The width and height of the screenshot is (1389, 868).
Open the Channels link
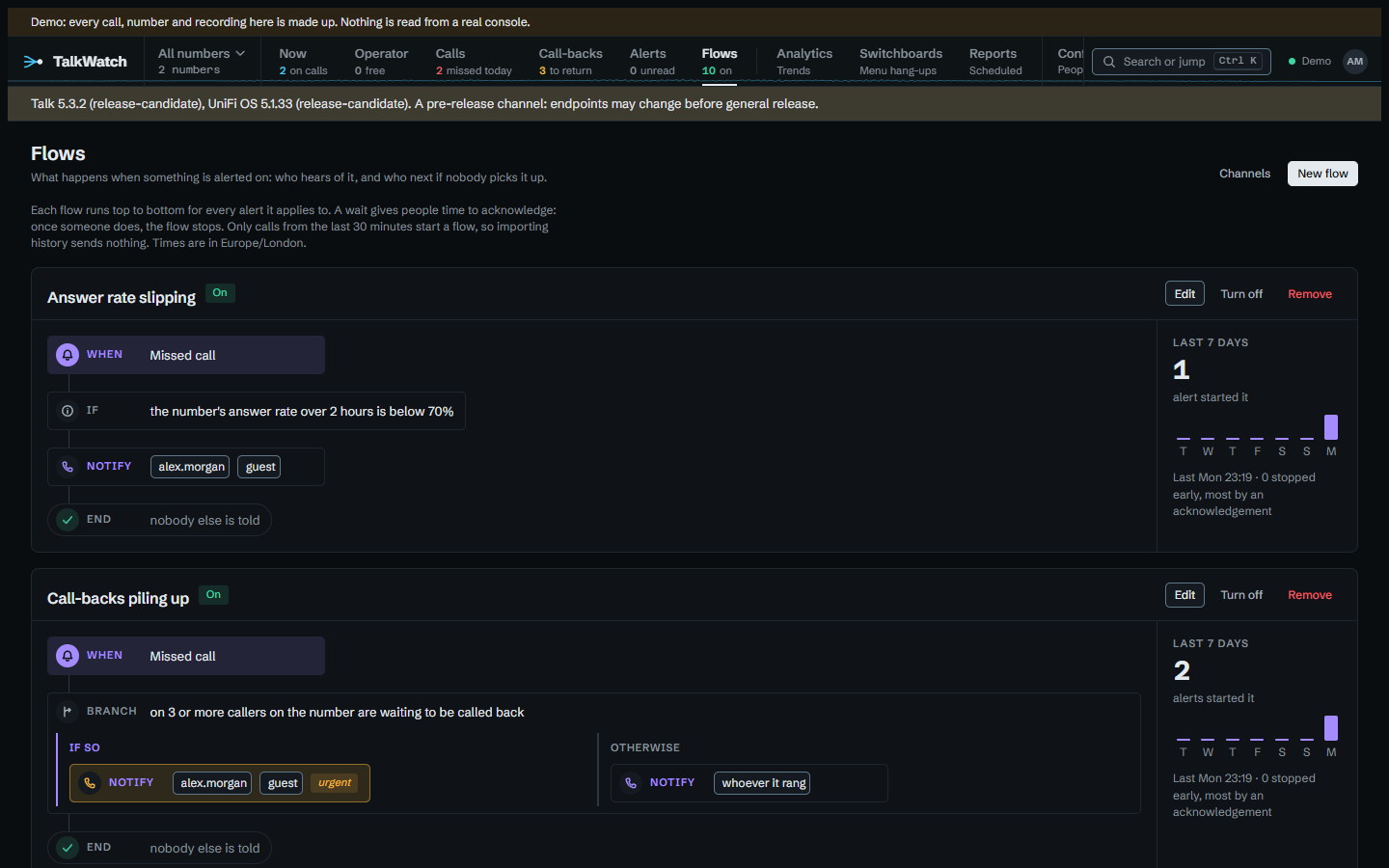point(1244,174)
